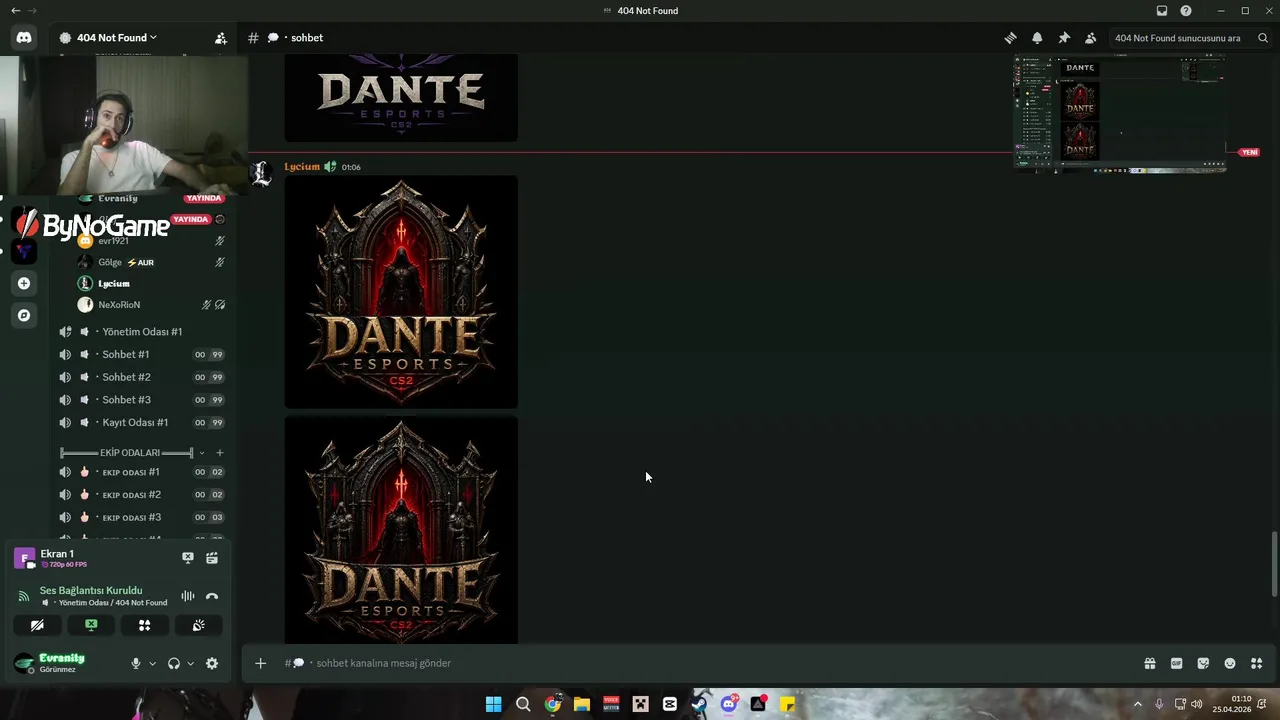The image size is (1280, 720).
Task: Join the Kayıt Odası #1 voice channel
Action: coord(141,422)
